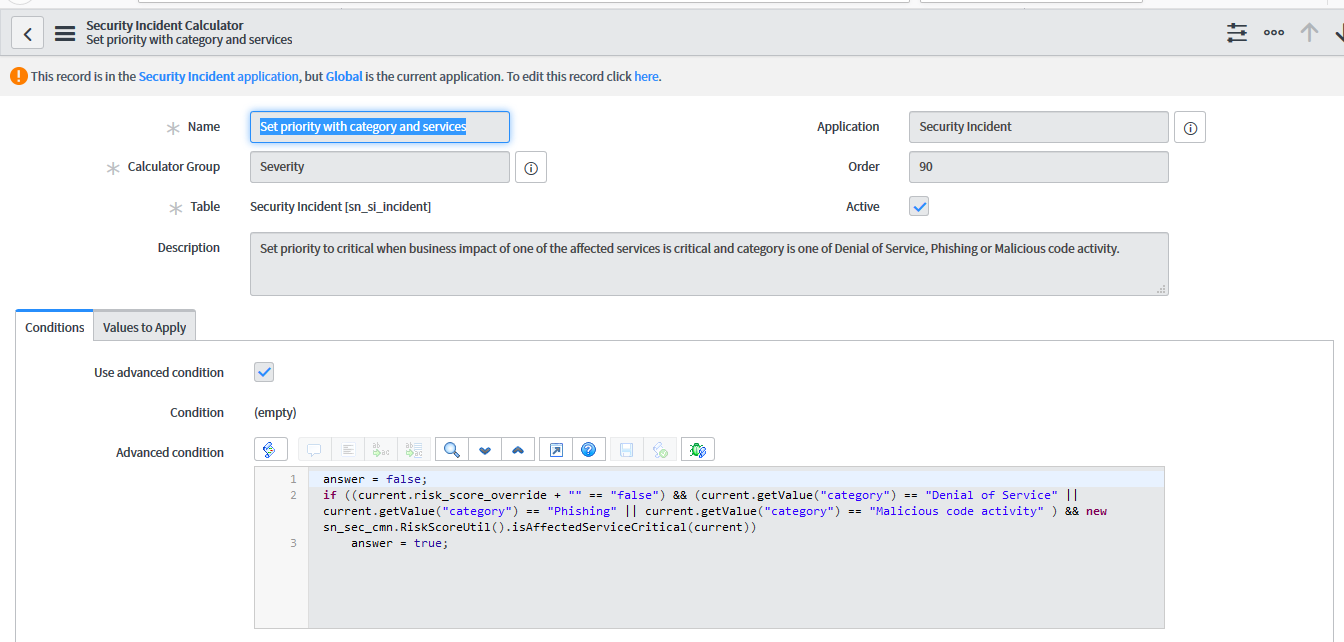Click the save icon in the editor toolbar
This screenshot has height=642, width=1344.
click(x=625, y=449)
